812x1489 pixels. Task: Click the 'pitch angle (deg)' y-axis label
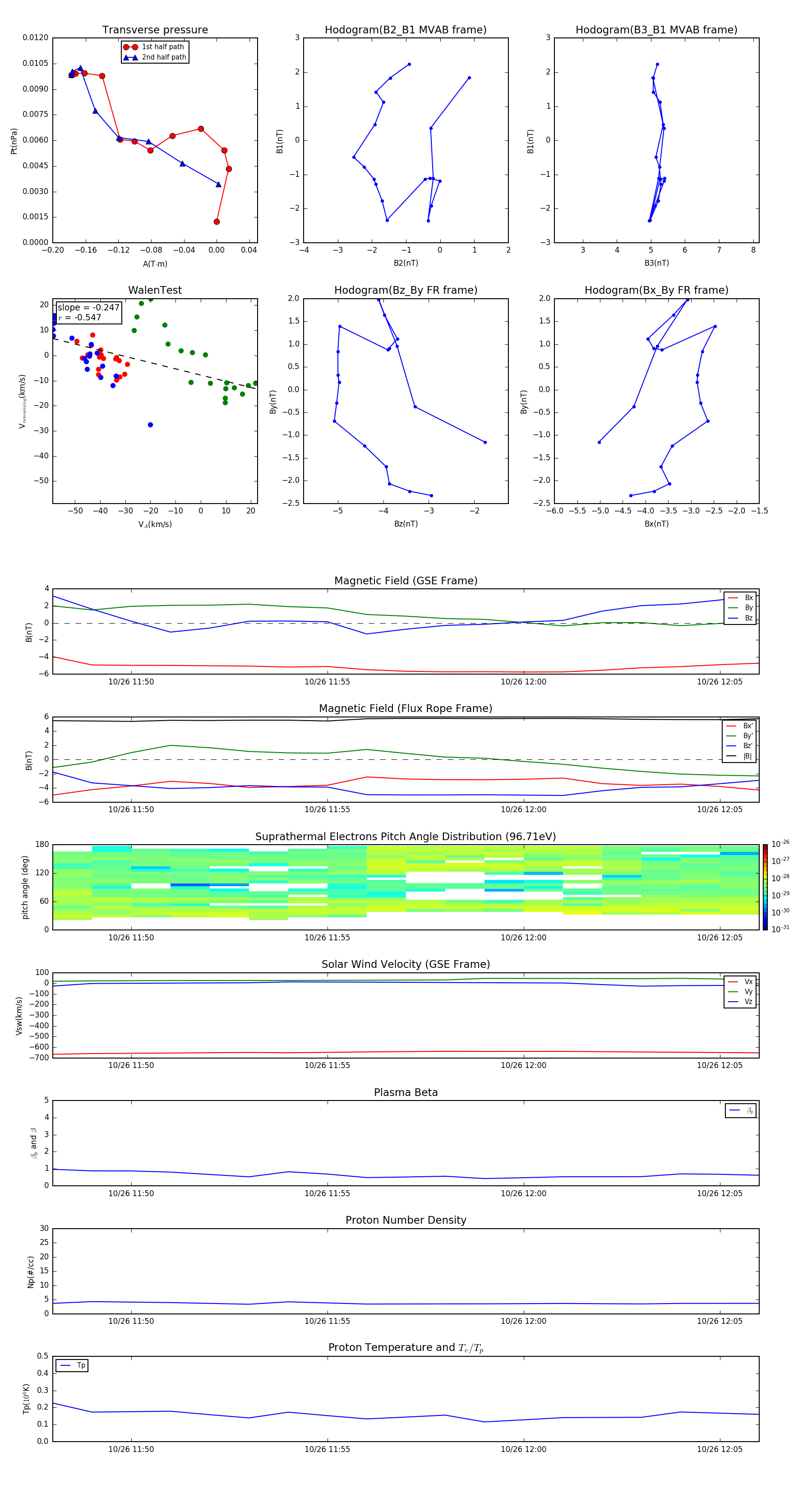click(25, 887)
